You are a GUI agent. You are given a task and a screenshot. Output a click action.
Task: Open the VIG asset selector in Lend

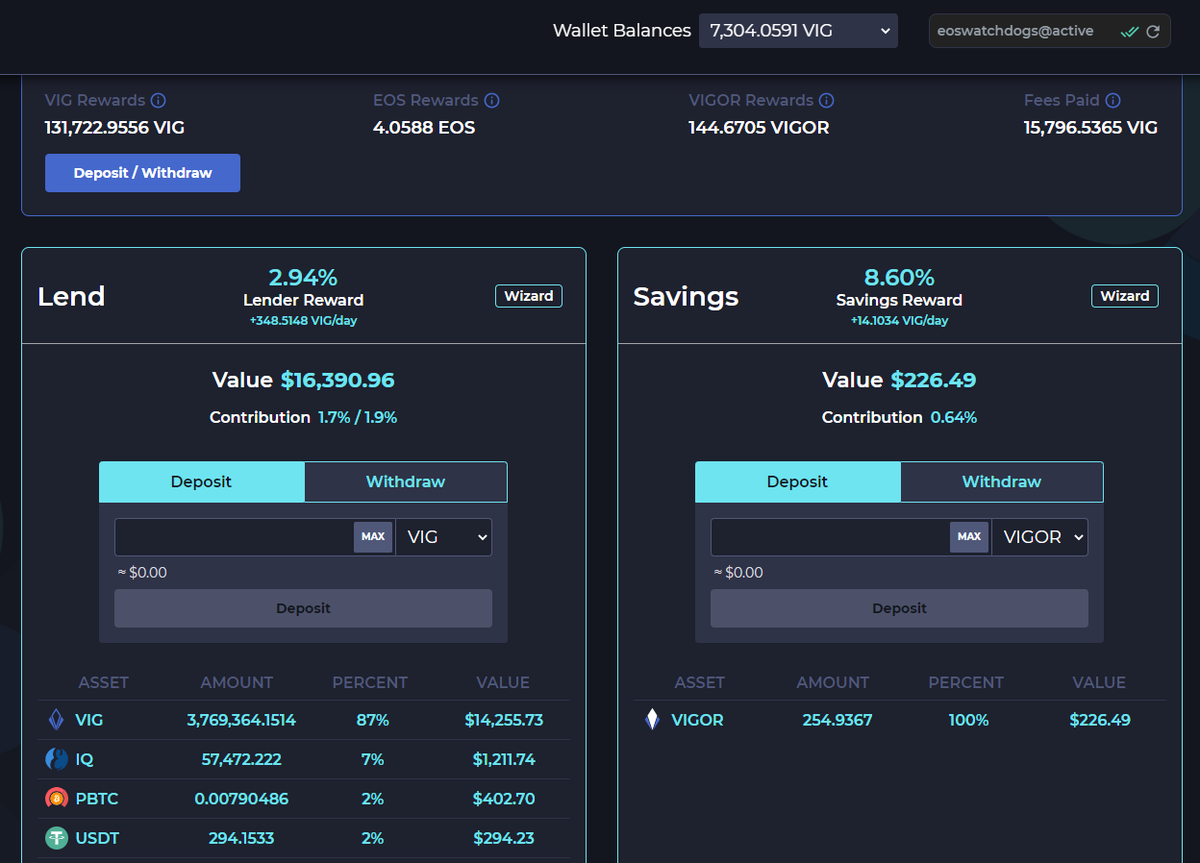tap(444, 537)
